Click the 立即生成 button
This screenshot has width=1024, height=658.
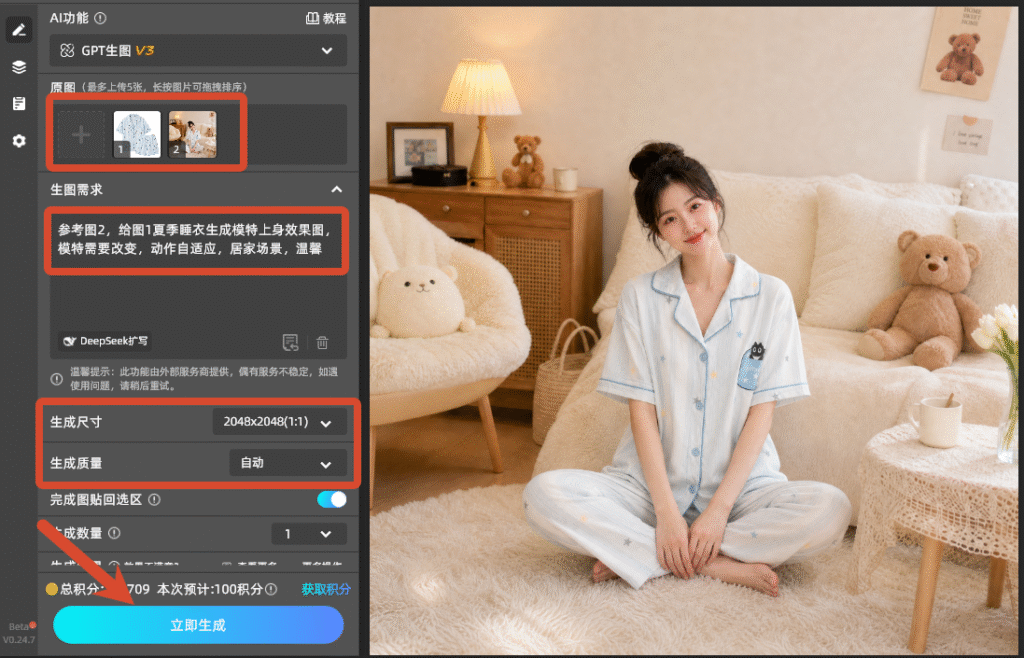pyautogui.click(x=198, y=625)
